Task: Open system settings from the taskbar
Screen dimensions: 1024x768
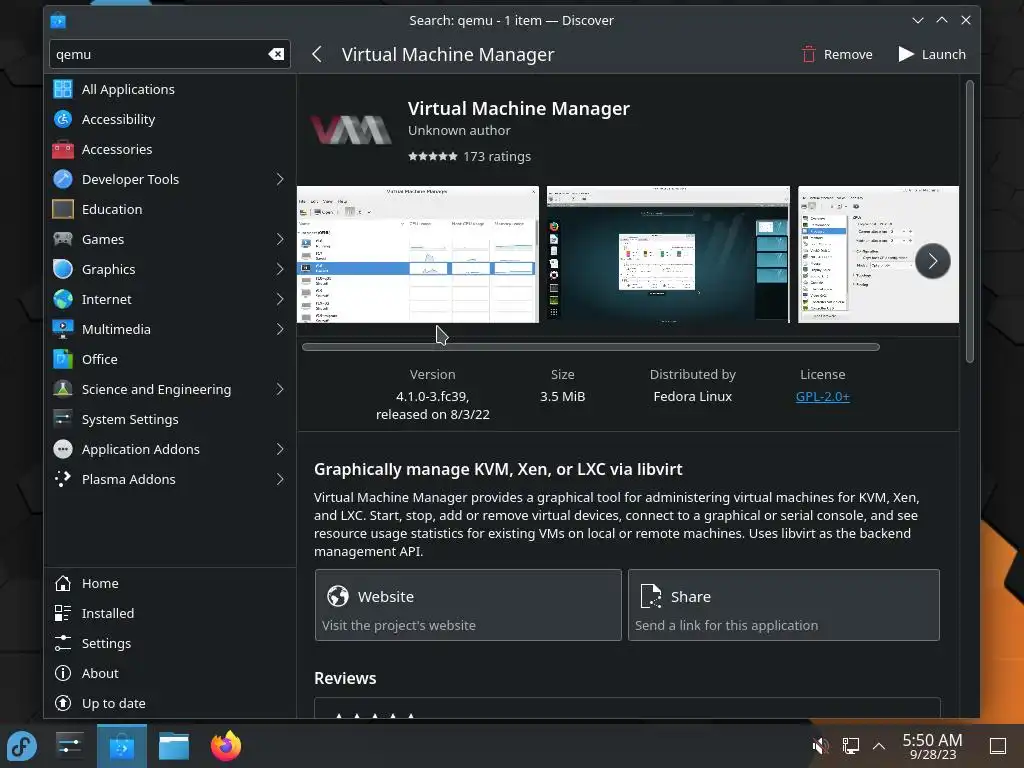Action: click(69, 746)
